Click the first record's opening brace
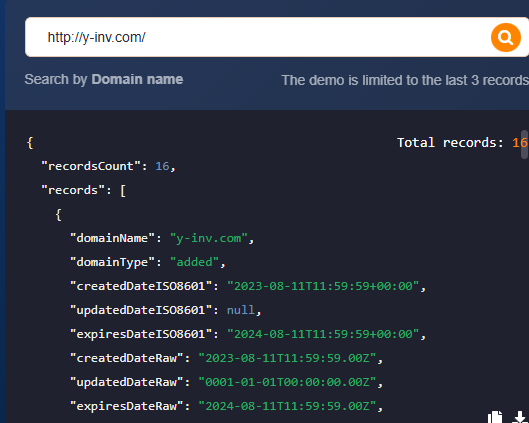 point(58,215)
